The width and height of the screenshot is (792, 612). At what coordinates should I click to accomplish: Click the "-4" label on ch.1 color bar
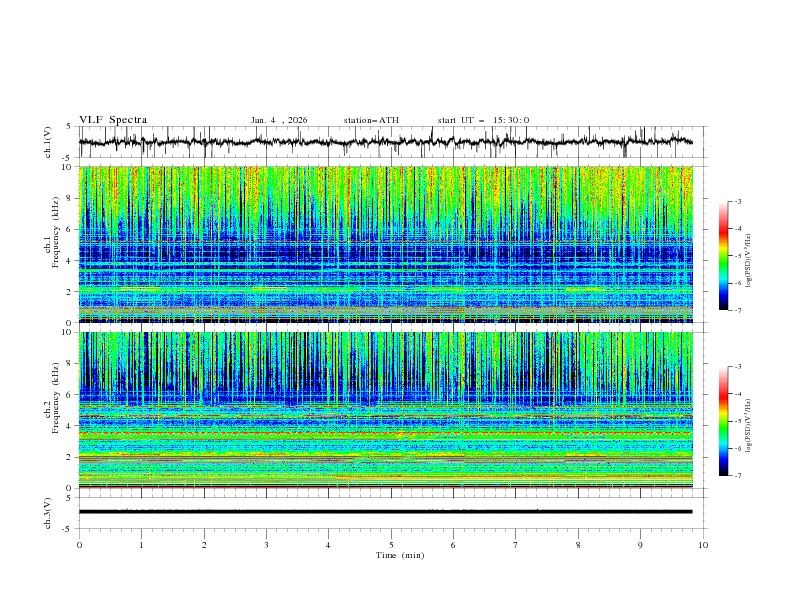[x=738, y=229]
